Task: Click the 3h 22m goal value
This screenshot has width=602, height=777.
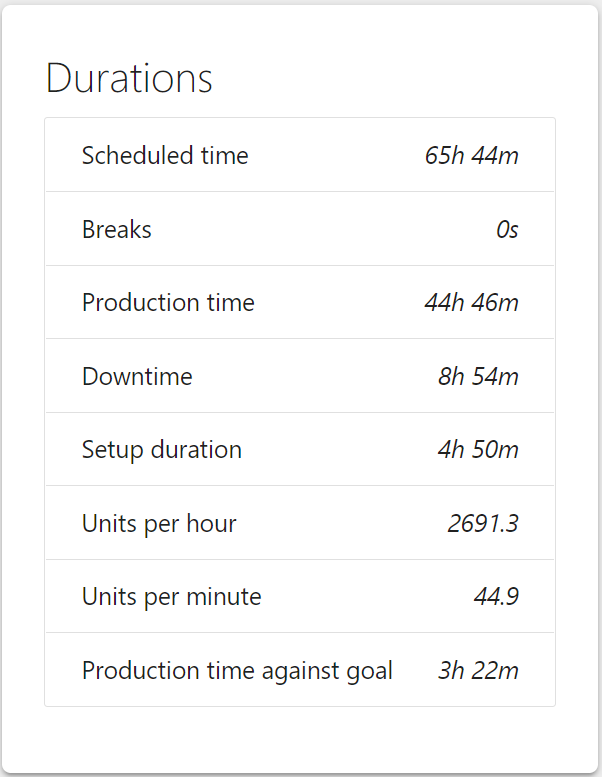Action: pyautogui.click(x=478, y=670)
